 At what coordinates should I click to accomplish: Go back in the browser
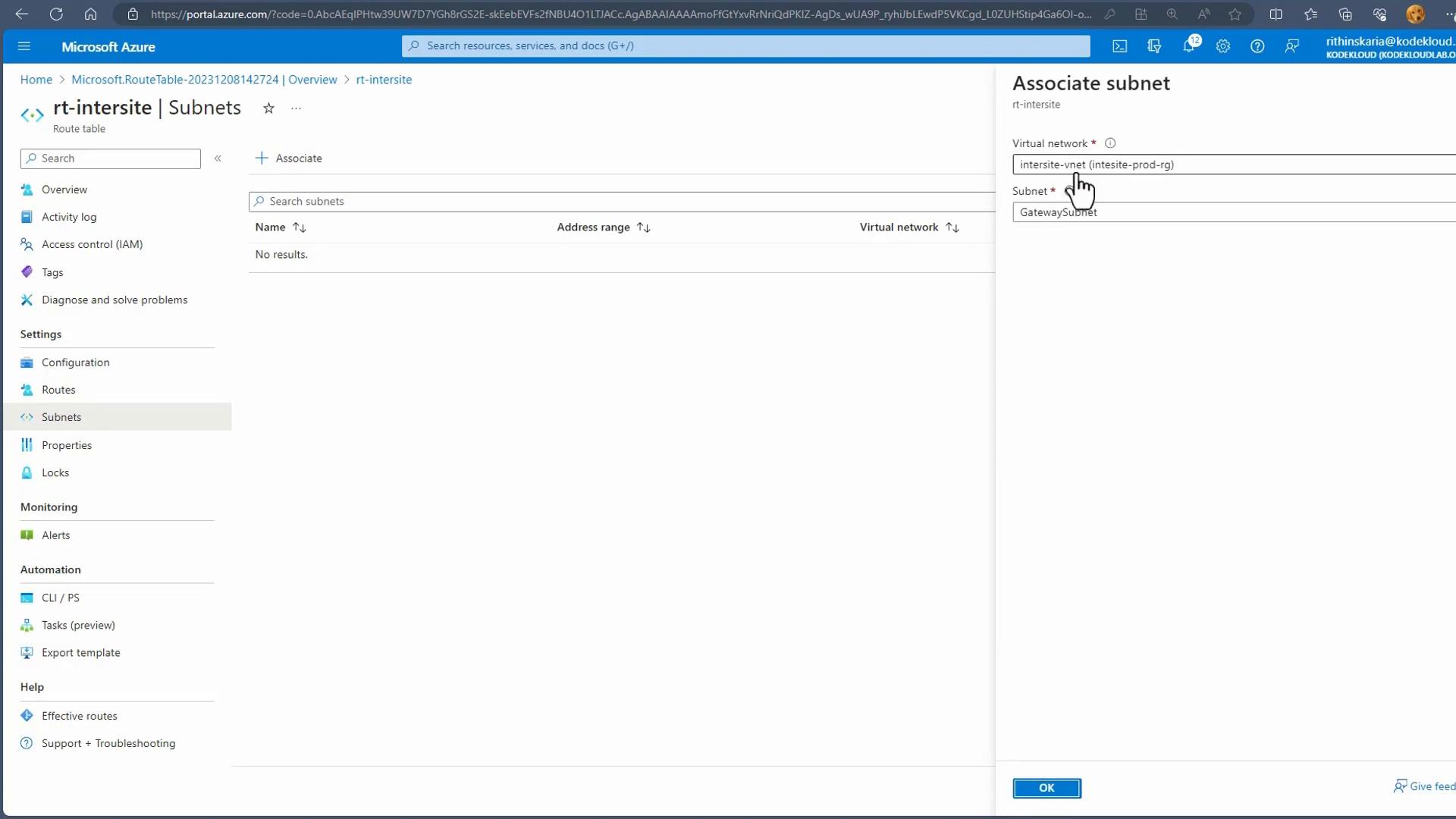(21, 14)
